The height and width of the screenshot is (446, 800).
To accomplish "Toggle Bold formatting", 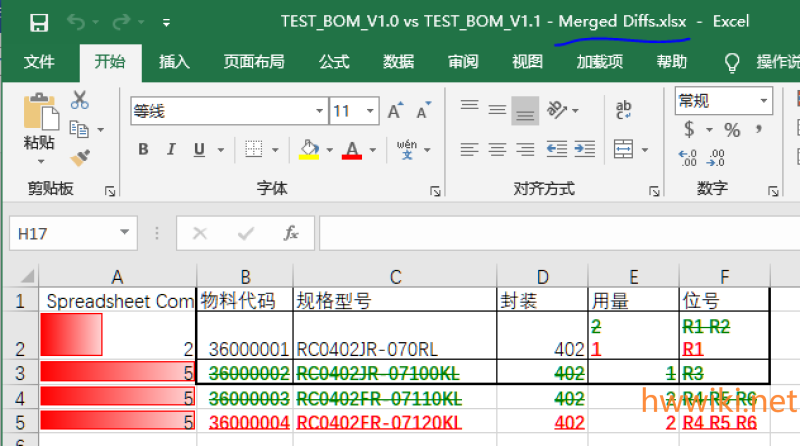I will click(143, 150).
